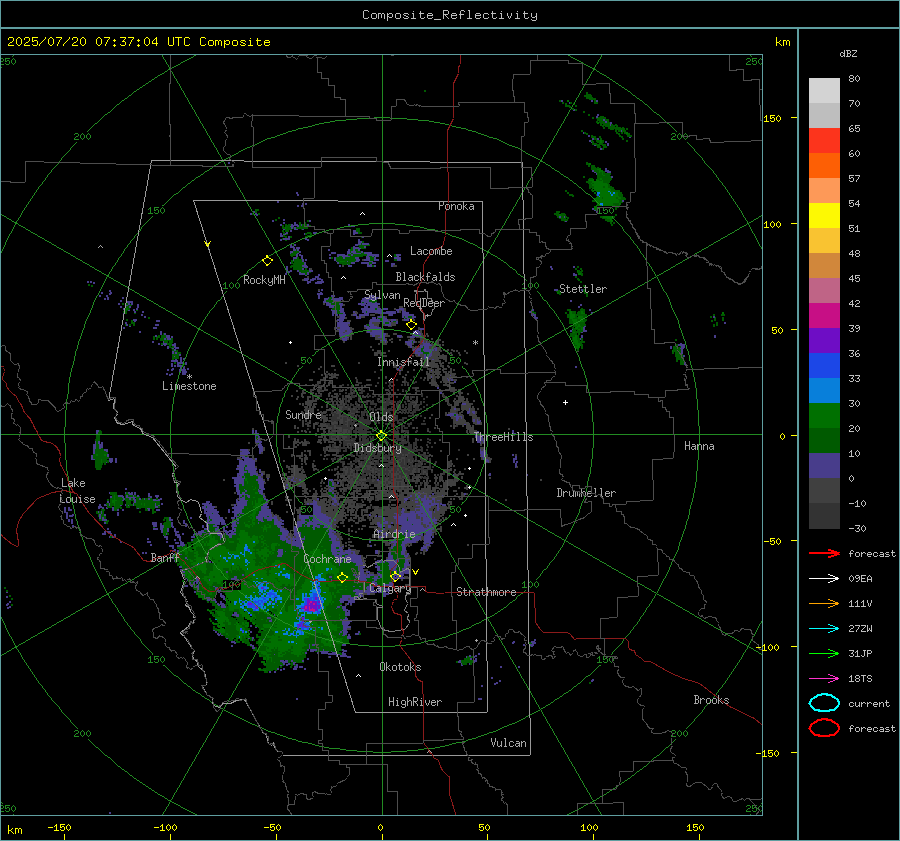Click the Banff town label

[x=165, y=557]
